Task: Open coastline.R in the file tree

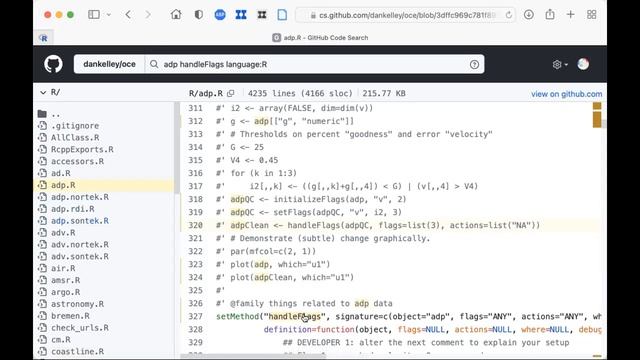Action: [x=77, y=351]
